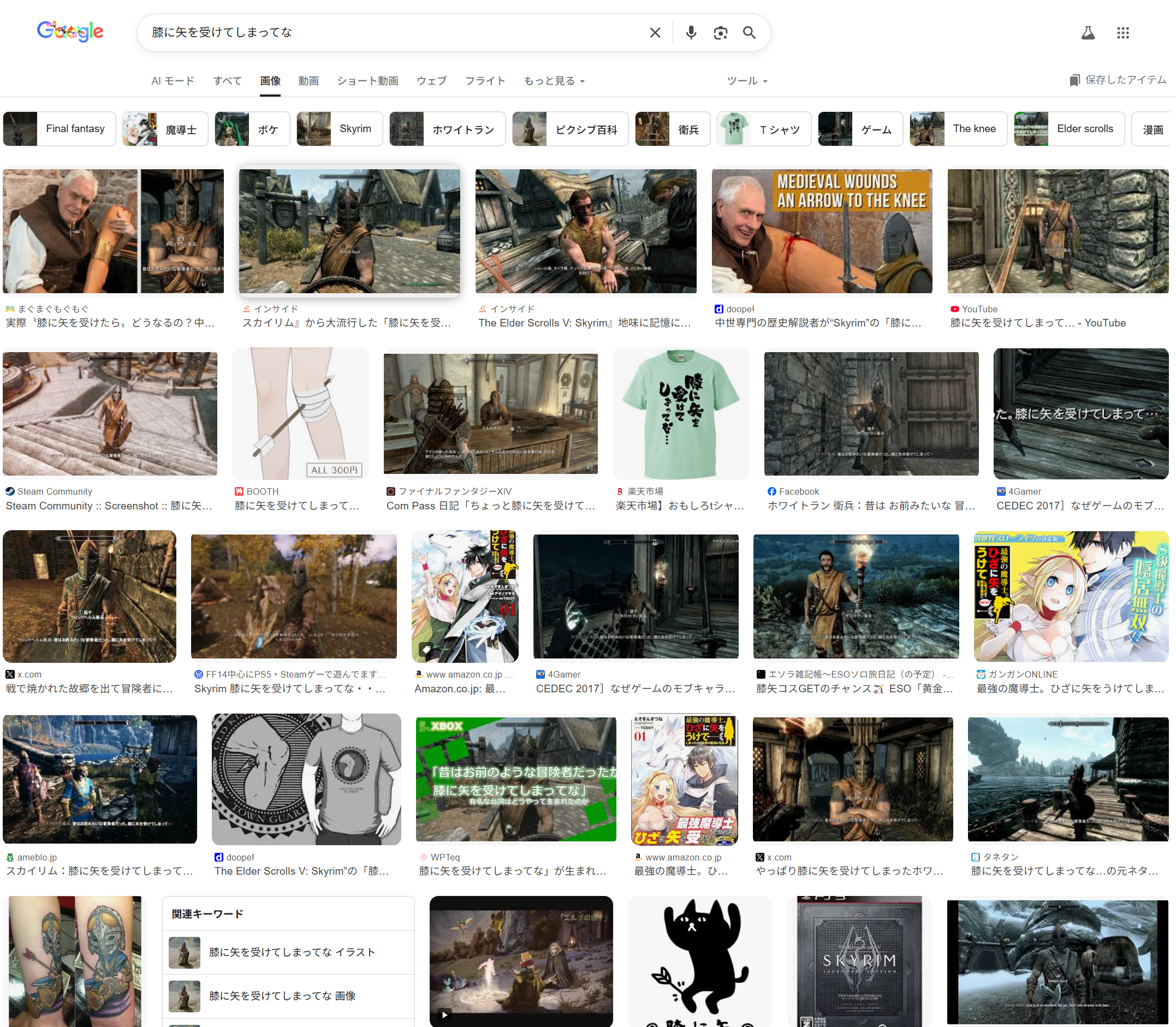Select the T シャツ filter chip
The width and height of the screenshot is (1176, 1027).
click(x=763, y=129)
